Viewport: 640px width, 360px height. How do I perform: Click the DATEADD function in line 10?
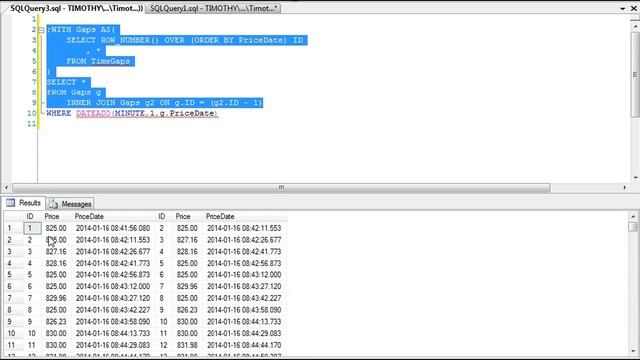tap(93, 113)
